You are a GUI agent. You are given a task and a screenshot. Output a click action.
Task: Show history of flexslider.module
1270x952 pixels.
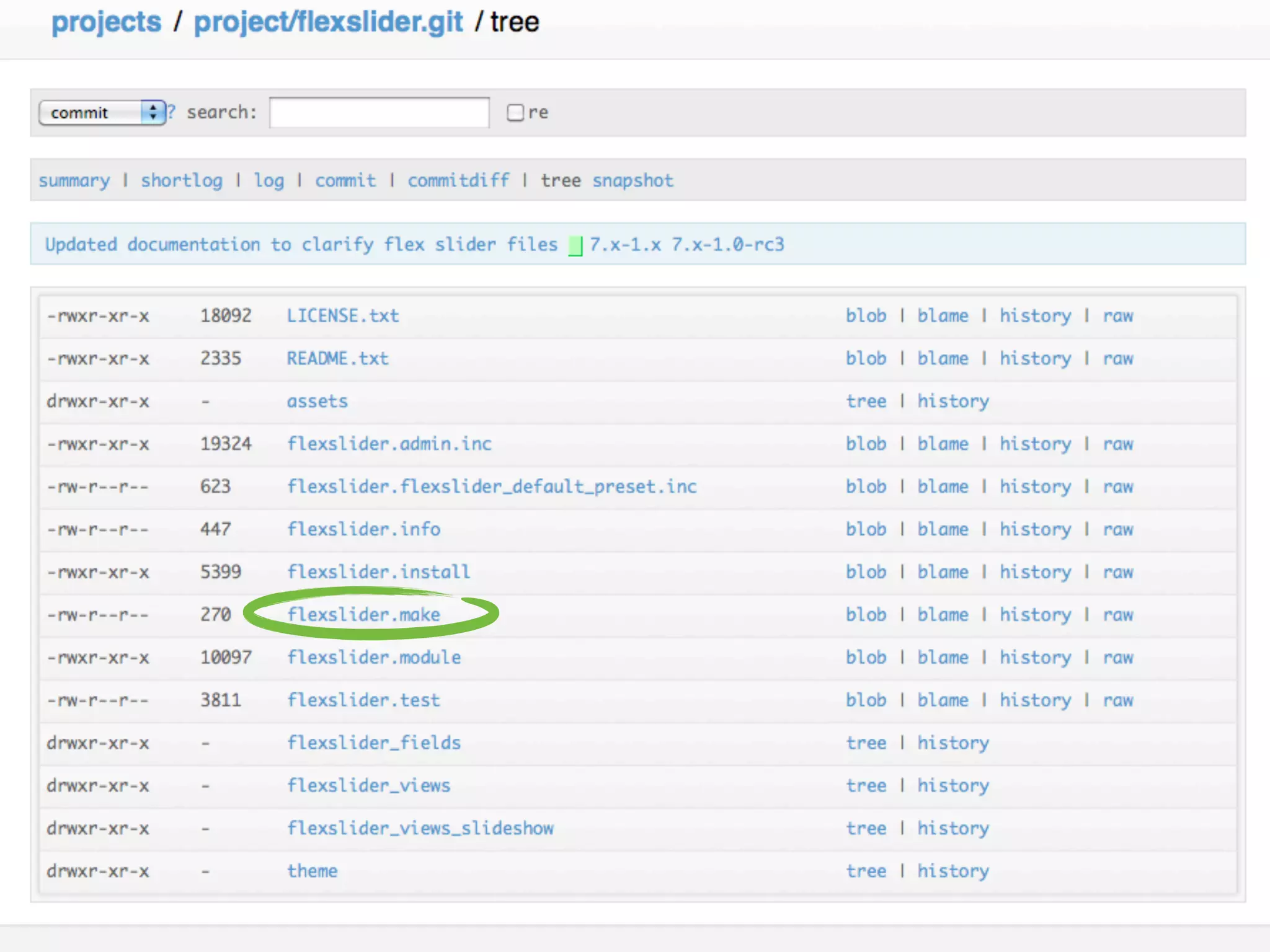1034,657
